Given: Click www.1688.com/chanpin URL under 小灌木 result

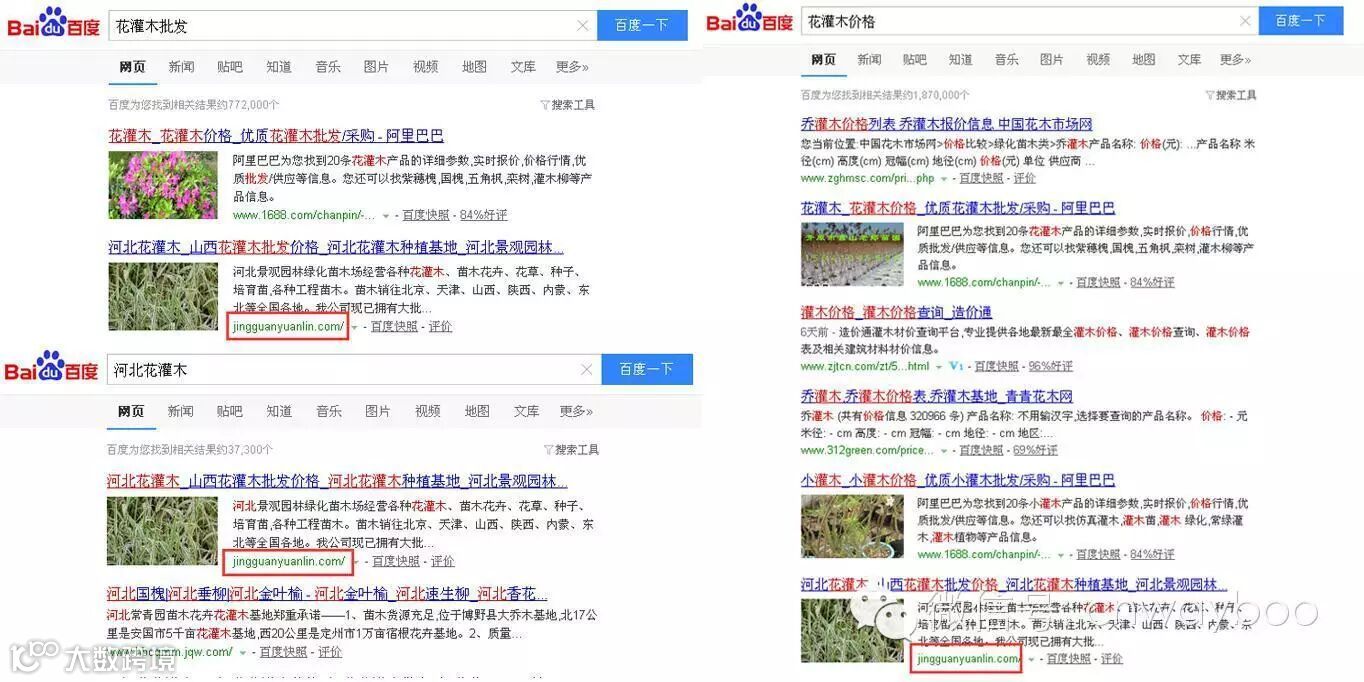Looking at the screenshot, I should (985, 555).
